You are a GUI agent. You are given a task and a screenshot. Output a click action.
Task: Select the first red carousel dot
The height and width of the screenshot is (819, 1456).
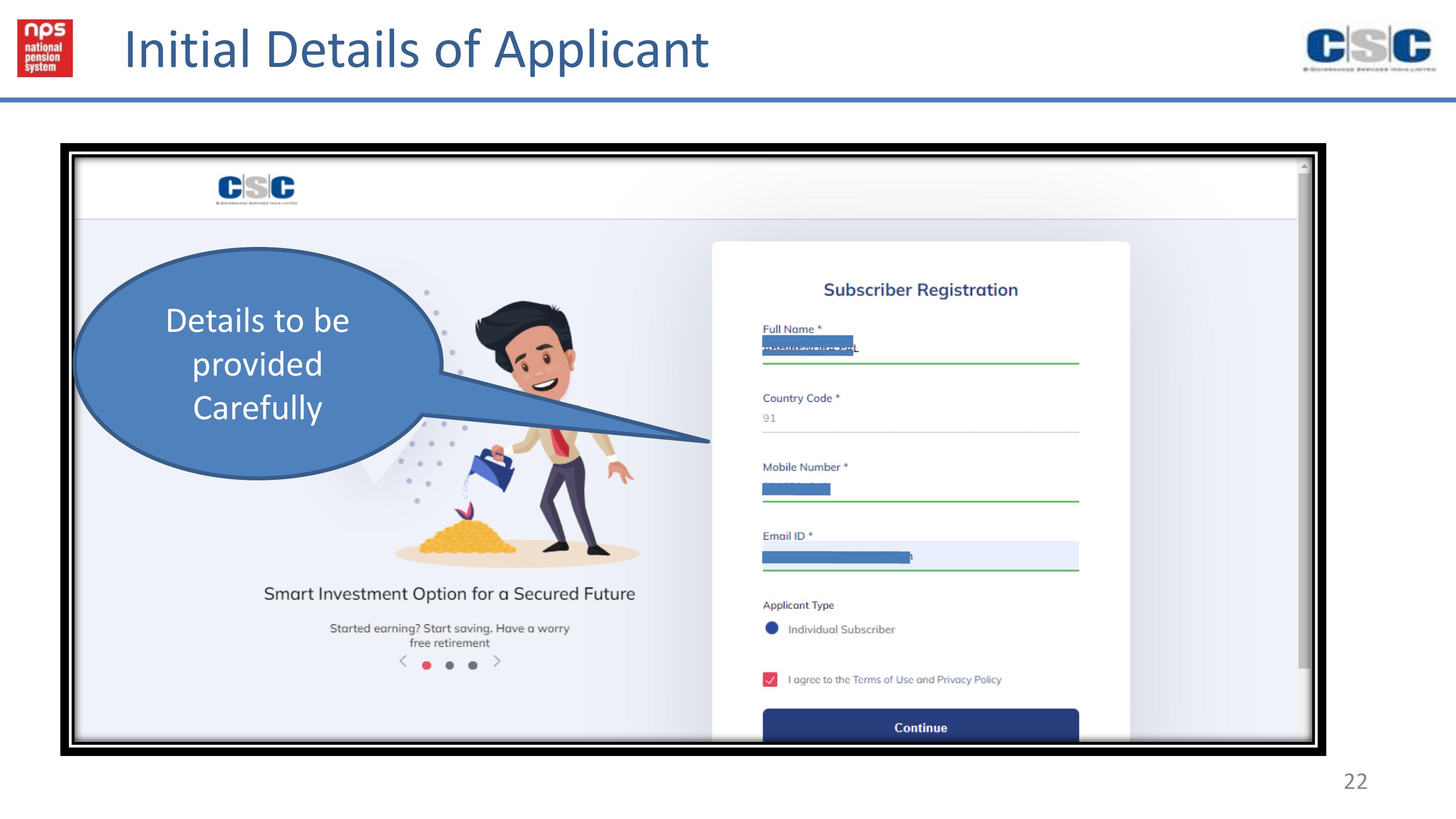[427, 665]
